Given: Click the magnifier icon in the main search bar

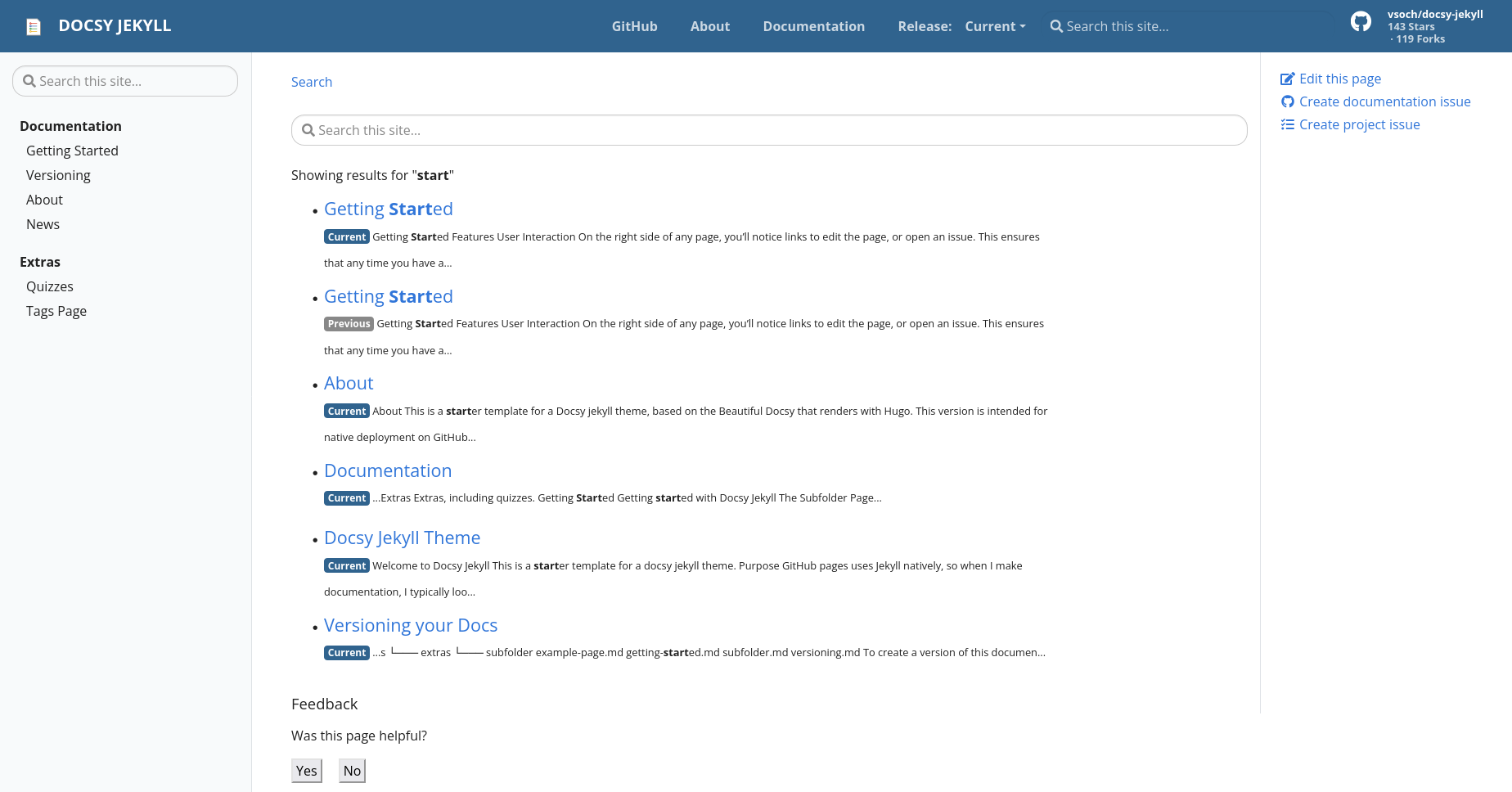Looking at the screenshot, I should pos(308,129).
